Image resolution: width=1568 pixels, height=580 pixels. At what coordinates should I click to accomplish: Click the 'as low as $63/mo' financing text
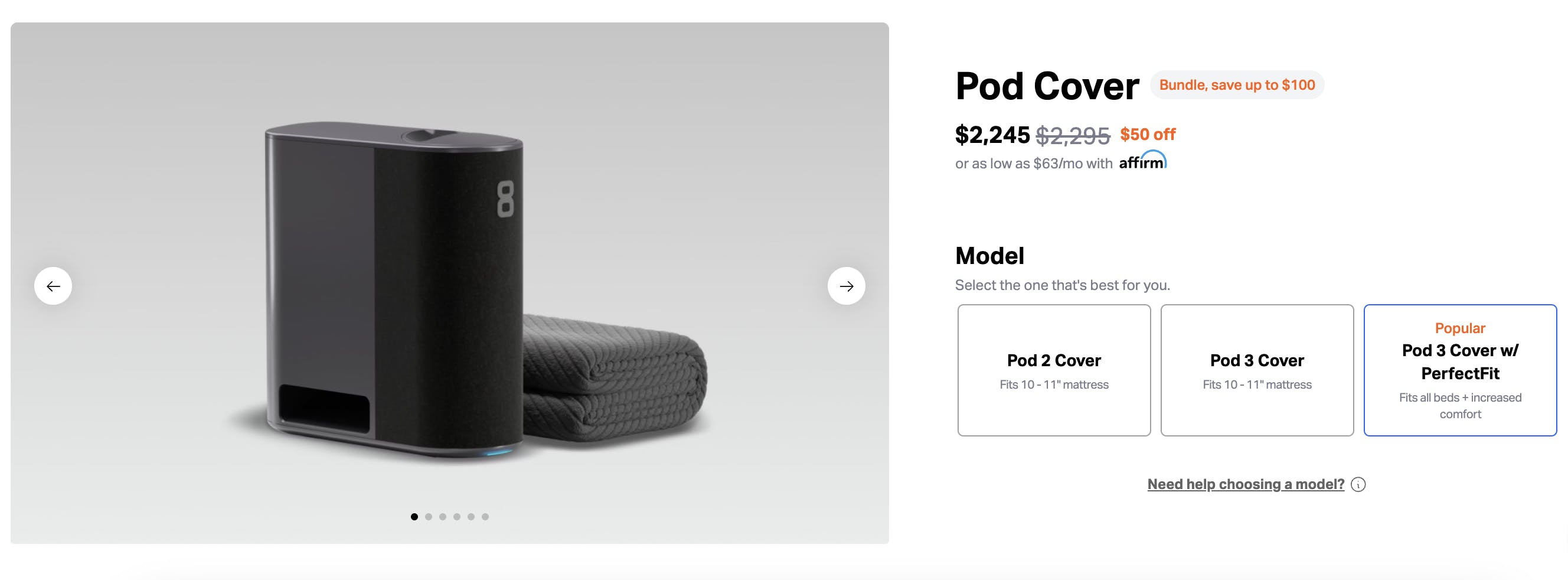(1034, 163)
